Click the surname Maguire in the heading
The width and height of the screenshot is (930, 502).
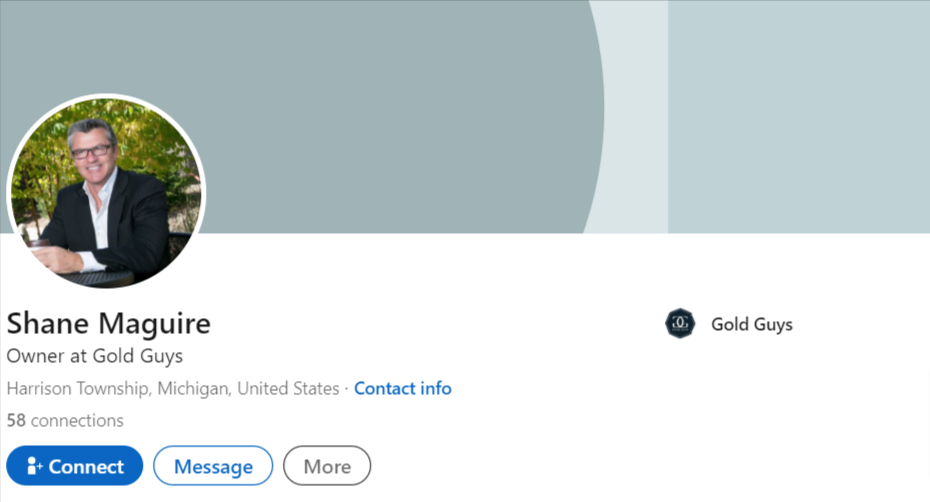pos(154,324)
